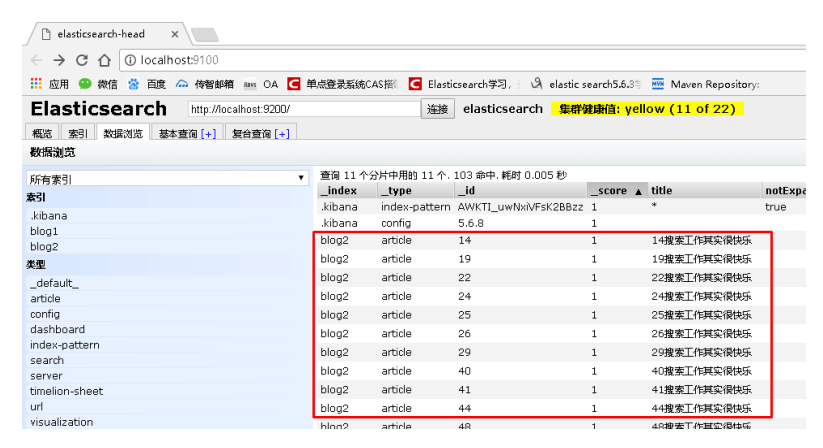Open the blog2 article row id 44
823x448 pixels.
[x=562, y=408]
